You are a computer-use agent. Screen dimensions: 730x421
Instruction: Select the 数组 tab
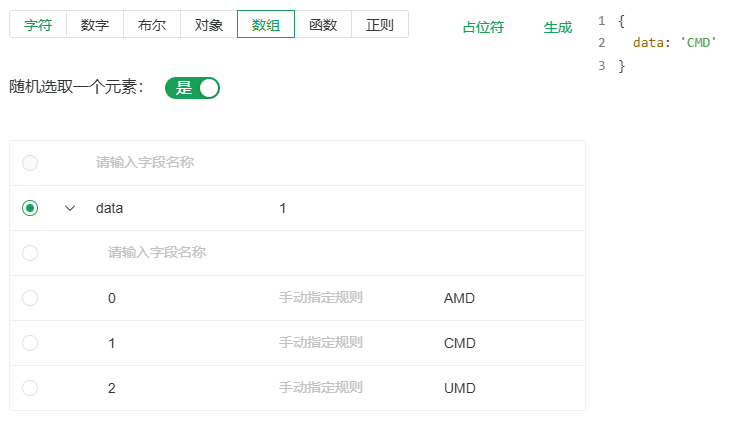point(266,24)
